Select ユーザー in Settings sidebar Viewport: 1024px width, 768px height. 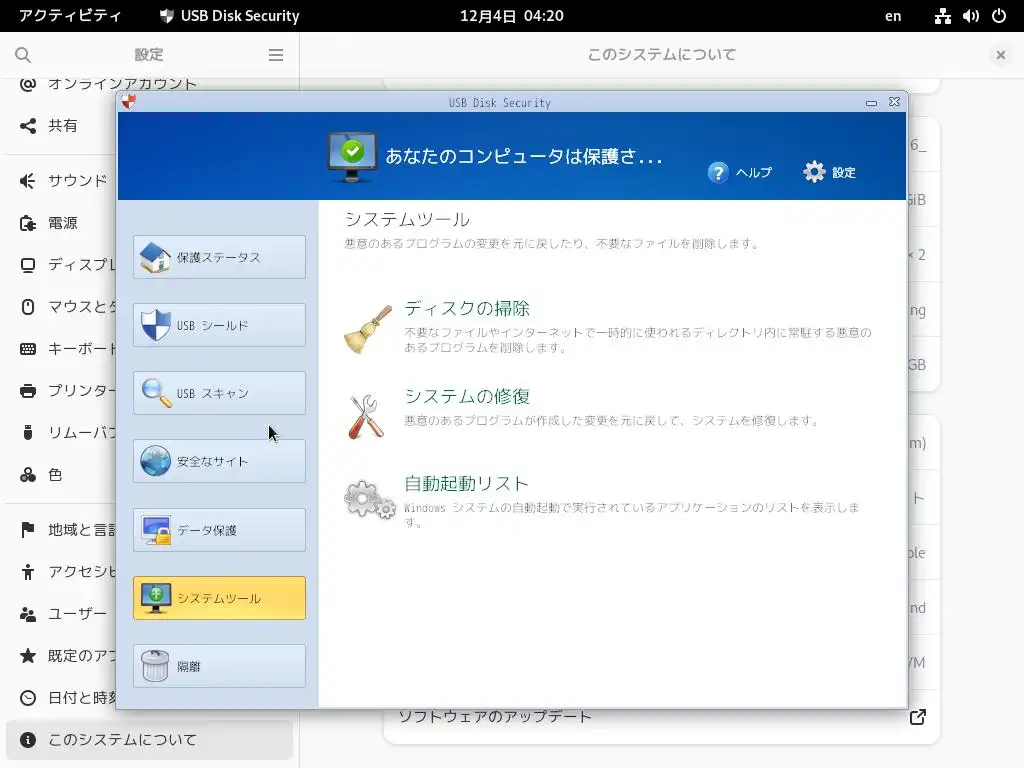click(x=62, y=614)
